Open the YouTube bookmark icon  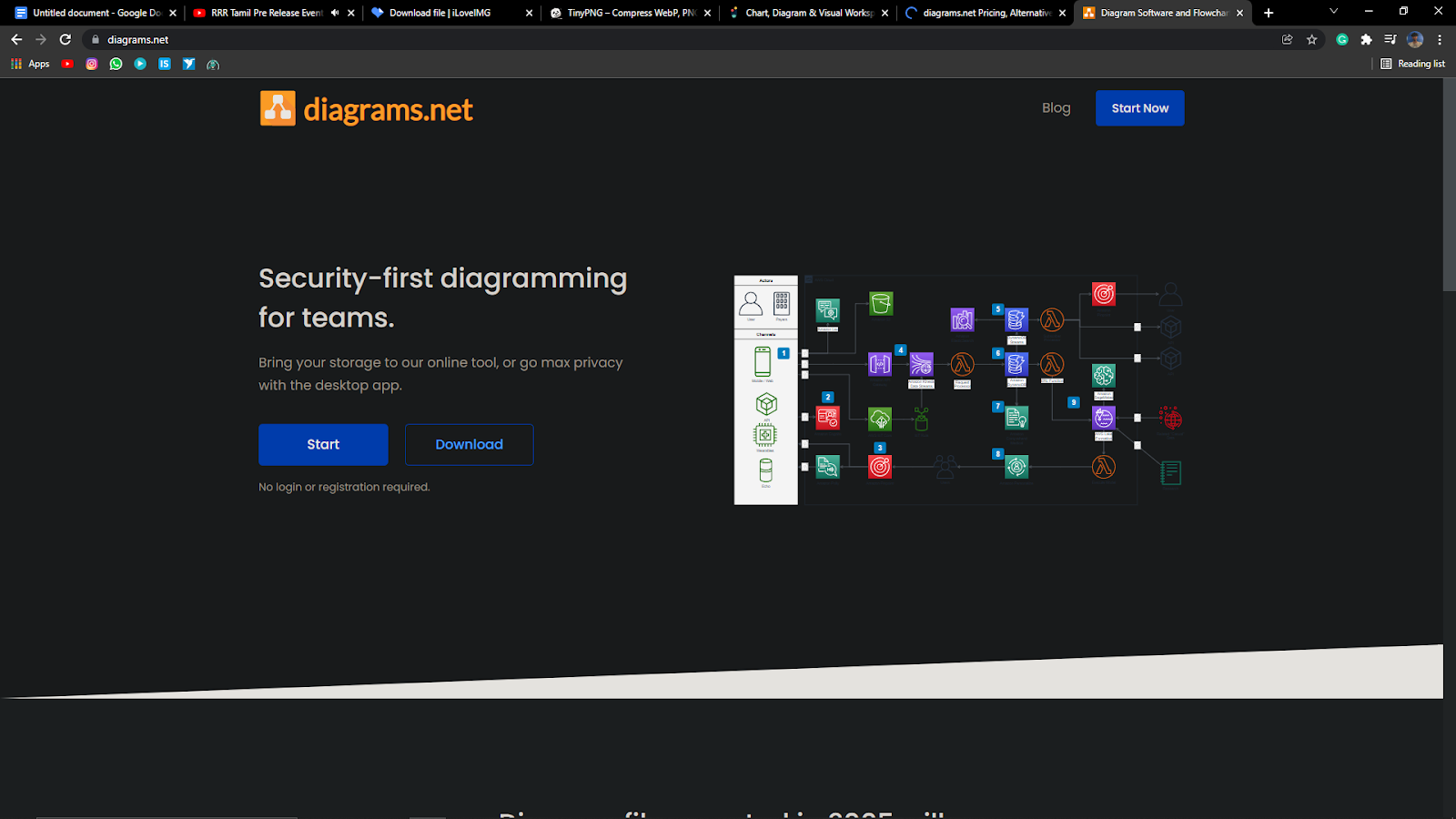click(67, 64)
